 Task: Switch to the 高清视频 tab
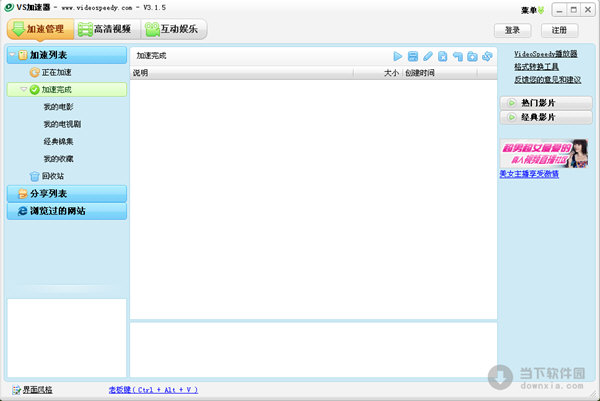click(x=104, y=30)
